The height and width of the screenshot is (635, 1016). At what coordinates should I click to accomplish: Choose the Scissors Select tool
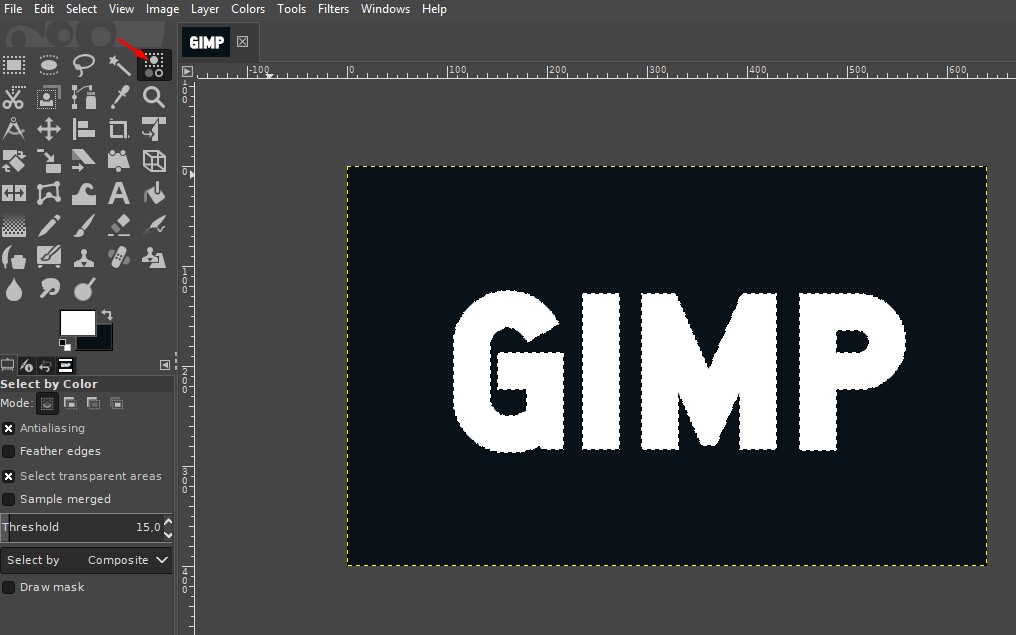tap(14, 98)
